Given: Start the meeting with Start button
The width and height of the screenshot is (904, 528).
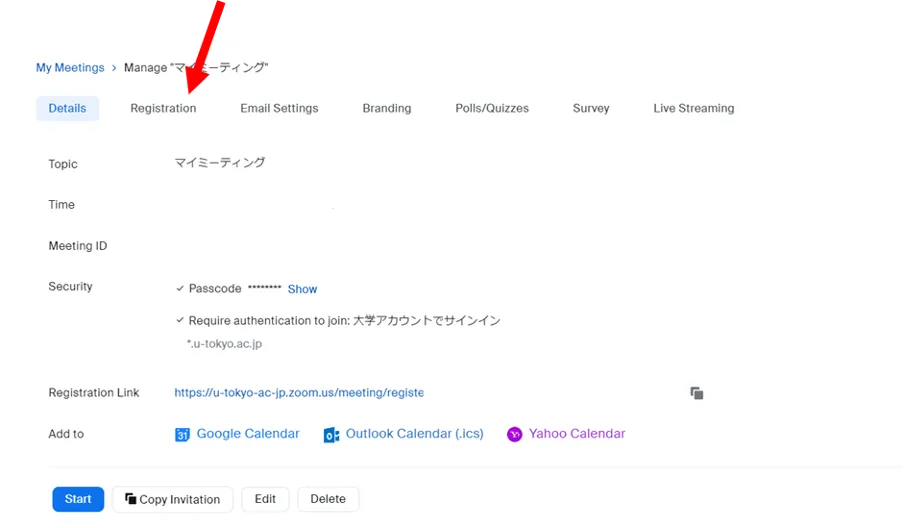Looking at the screenshot, I should (78, 499).
